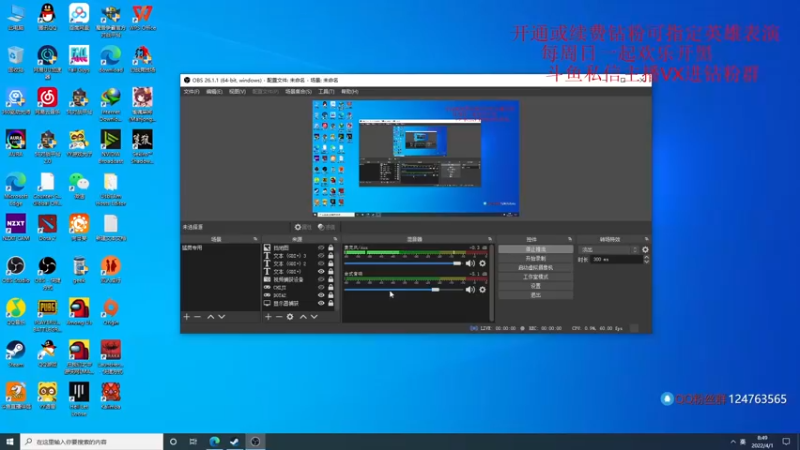This screenshot has width=800, height=450.
Task: Open PUBG desktop shortcut
Action: [47, 315]
